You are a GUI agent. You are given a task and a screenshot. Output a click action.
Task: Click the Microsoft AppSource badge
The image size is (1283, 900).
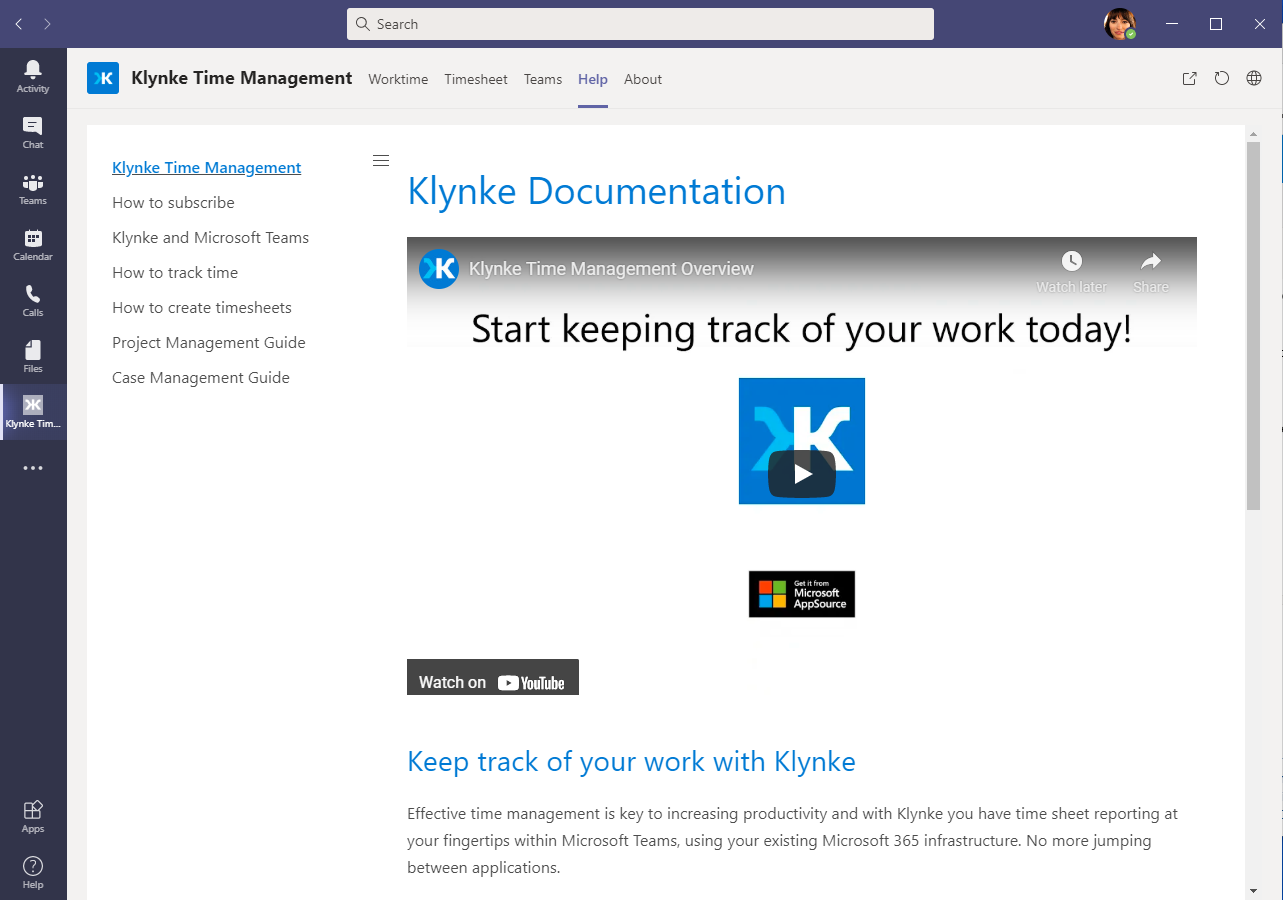point(802,594)
